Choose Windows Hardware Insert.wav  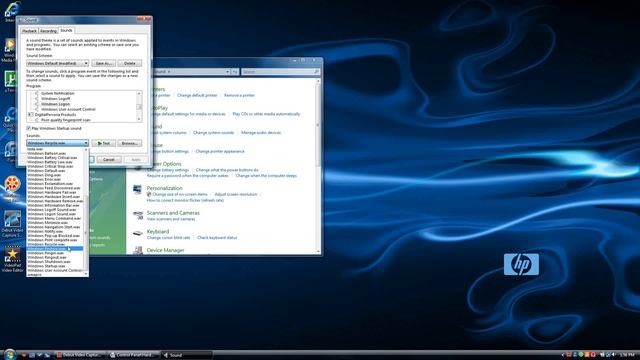click(55, 197)
